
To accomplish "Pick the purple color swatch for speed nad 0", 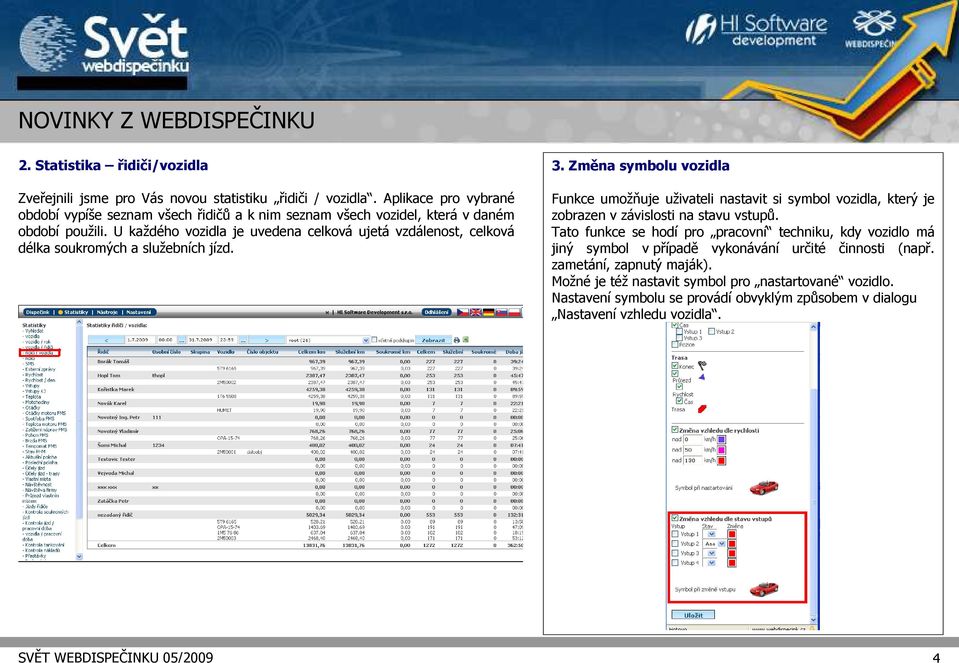I will (721, 439).
